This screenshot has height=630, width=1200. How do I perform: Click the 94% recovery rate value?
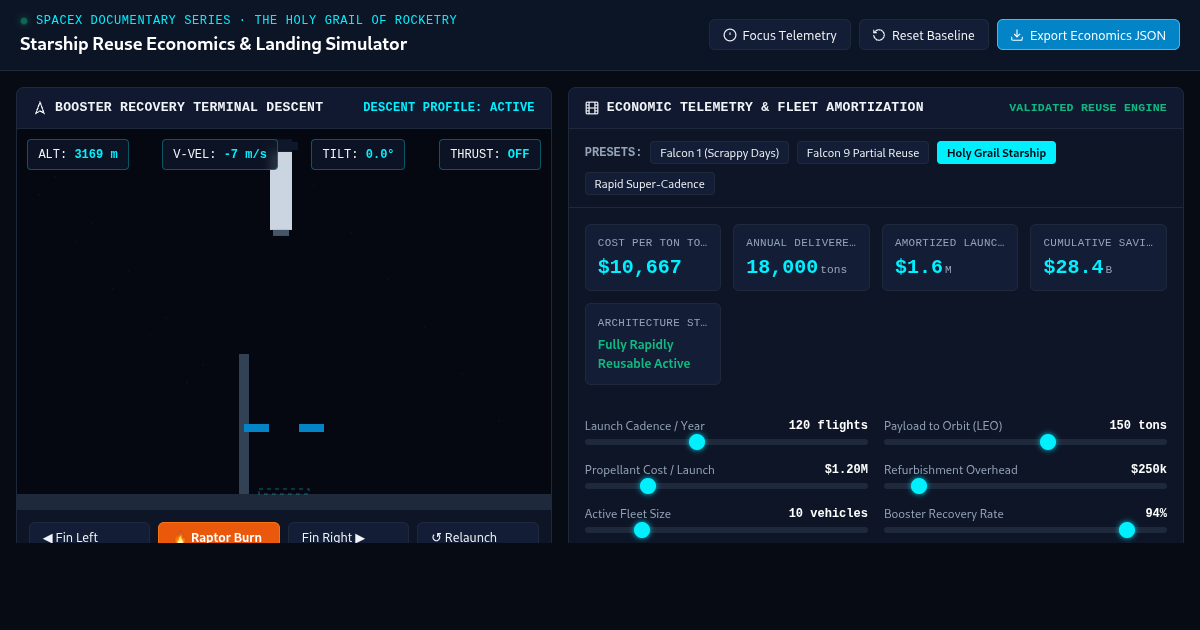1156,513
